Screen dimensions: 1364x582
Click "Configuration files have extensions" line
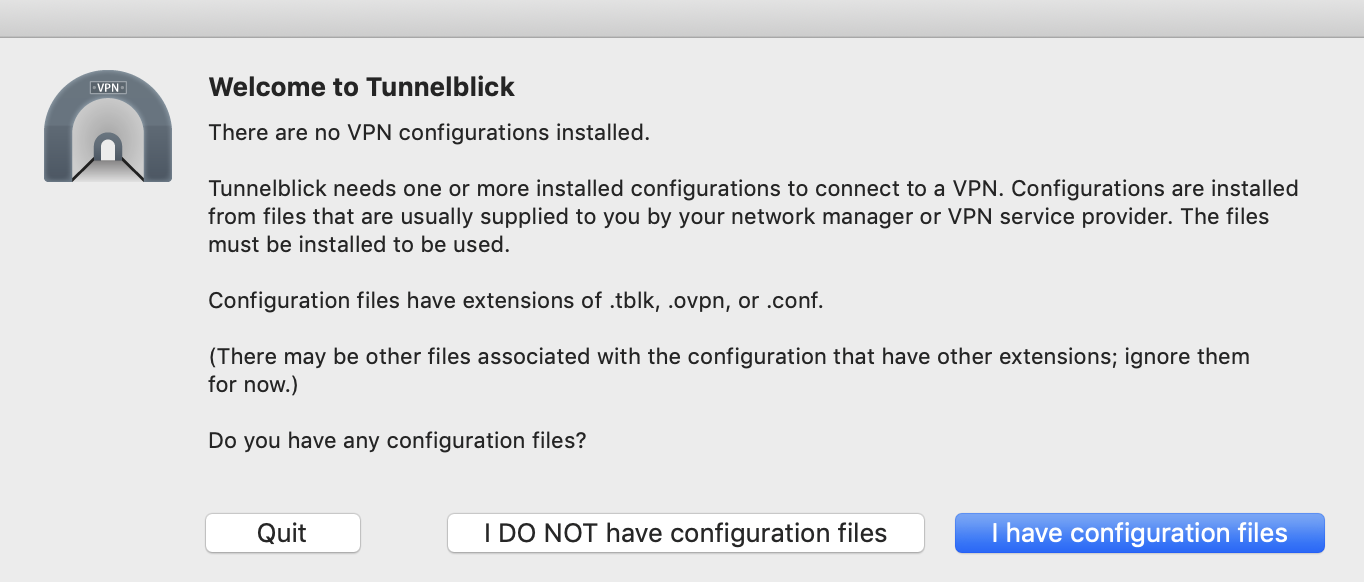tap(405, 301)
